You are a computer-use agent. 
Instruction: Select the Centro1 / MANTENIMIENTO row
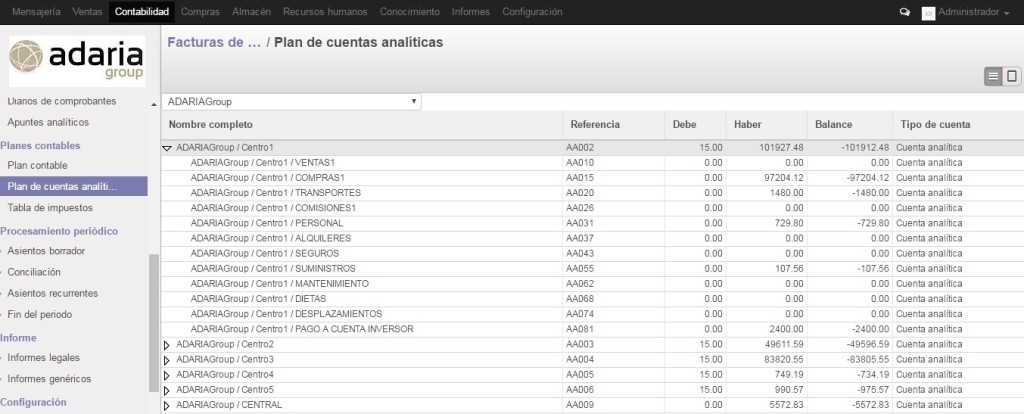[x=592, y=284]
